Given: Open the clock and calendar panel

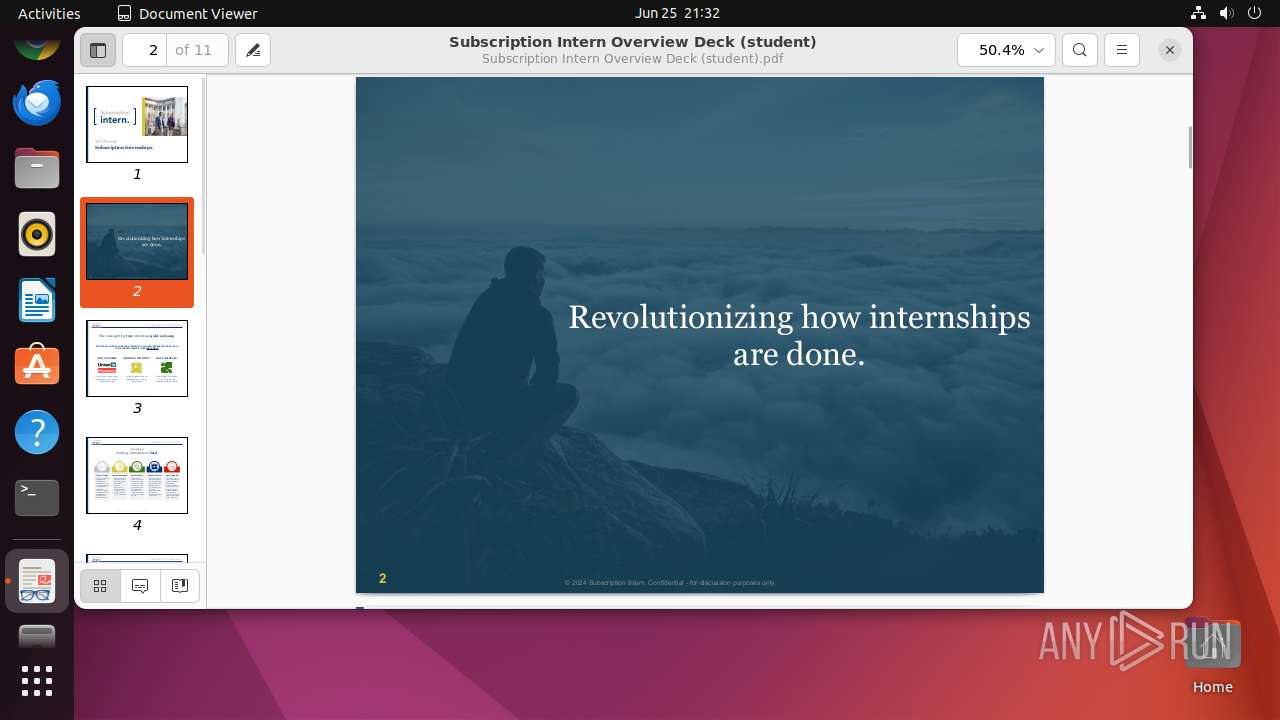Looking at the screenshot, I should pyautogui.click(x=677, y=13).
